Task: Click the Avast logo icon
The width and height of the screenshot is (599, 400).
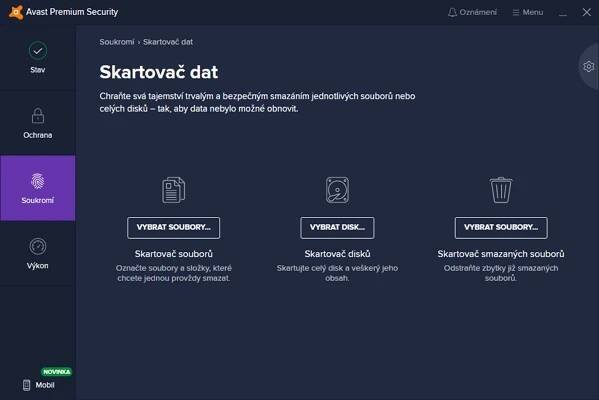Action: point(16,12)
